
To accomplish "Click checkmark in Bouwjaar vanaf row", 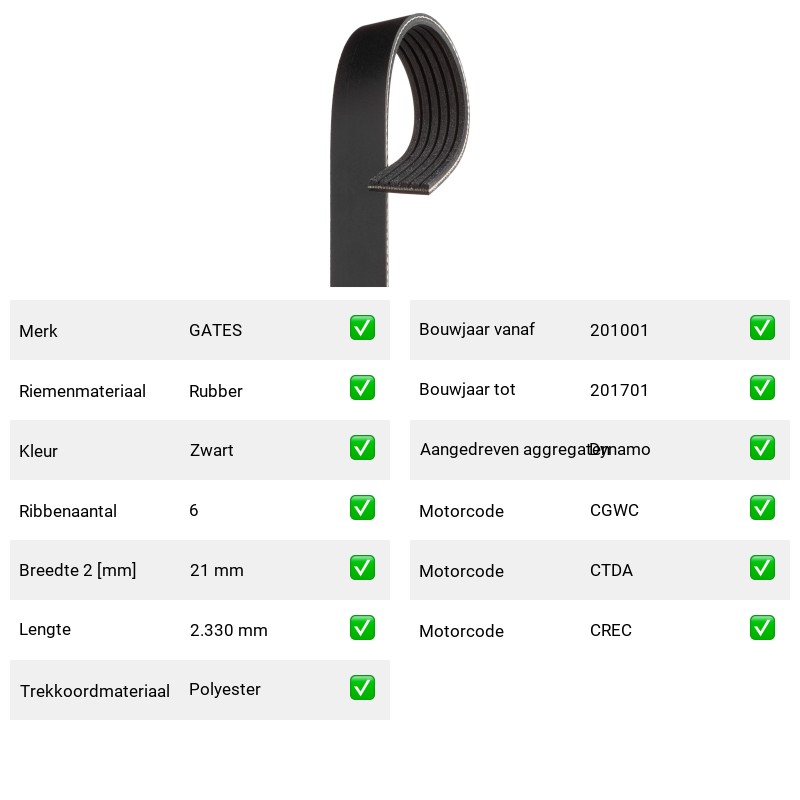I will click(x=762, y=328).
